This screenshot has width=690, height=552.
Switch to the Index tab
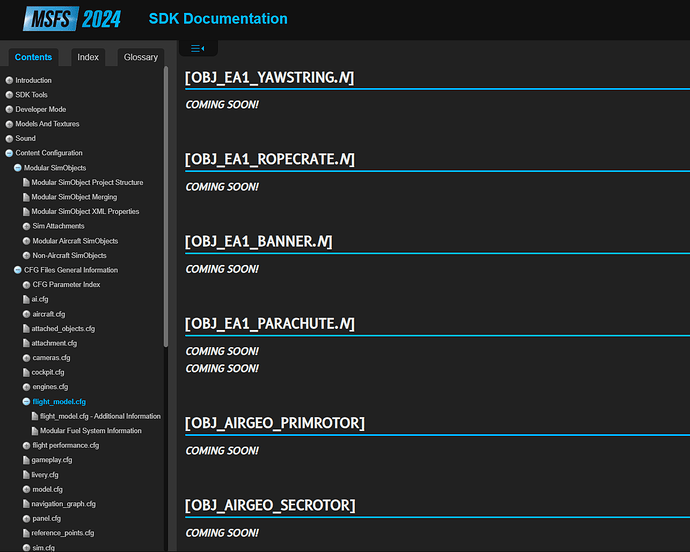click(88, 57)
